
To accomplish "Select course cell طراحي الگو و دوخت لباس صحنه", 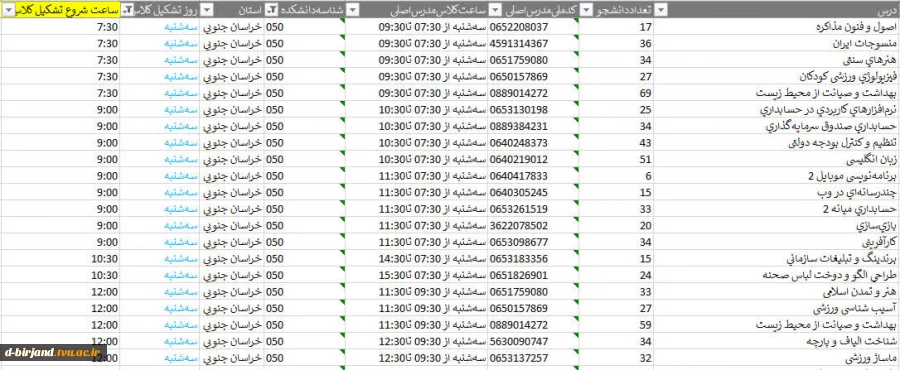I will click(x=777, y=275).
